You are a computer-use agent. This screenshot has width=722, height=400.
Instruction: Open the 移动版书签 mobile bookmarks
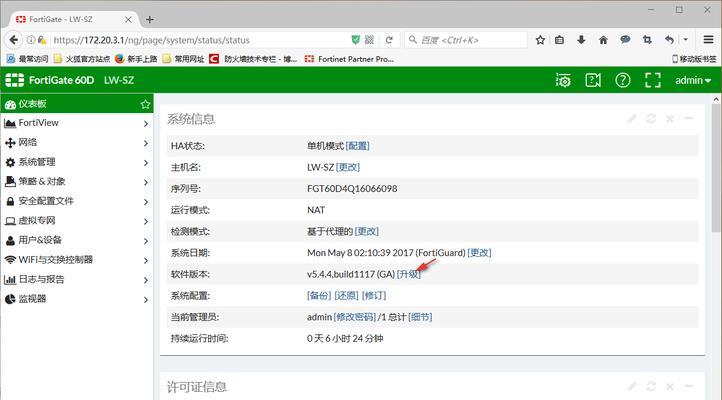694,59
